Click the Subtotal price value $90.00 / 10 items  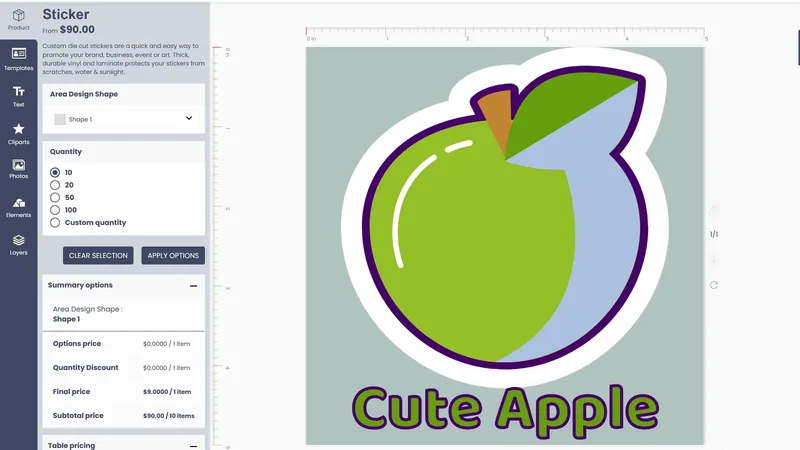click(168, 416)
